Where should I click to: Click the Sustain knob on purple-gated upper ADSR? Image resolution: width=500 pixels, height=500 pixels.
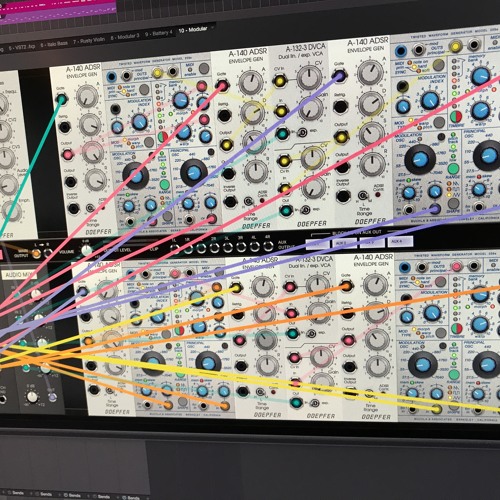point(371,134)
